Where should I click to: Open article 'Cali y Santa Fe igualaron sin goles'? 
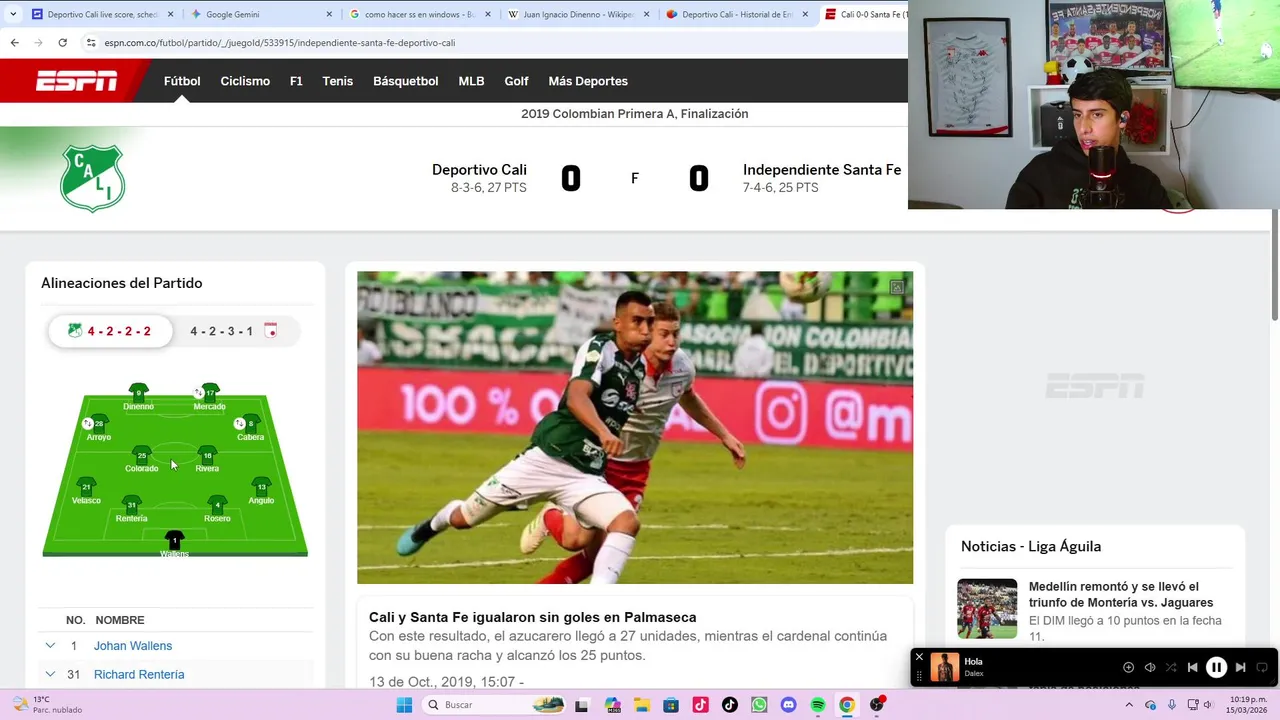tap(532, 617)
